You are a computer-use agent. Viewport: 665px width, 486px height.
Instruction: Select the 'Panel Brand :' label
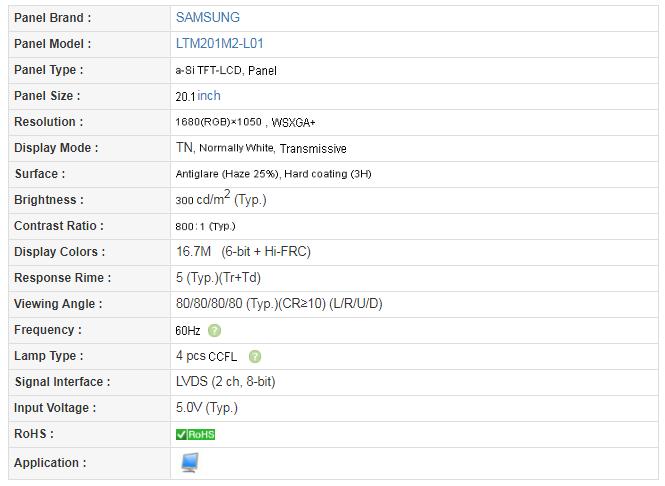[x=53, y=18]
